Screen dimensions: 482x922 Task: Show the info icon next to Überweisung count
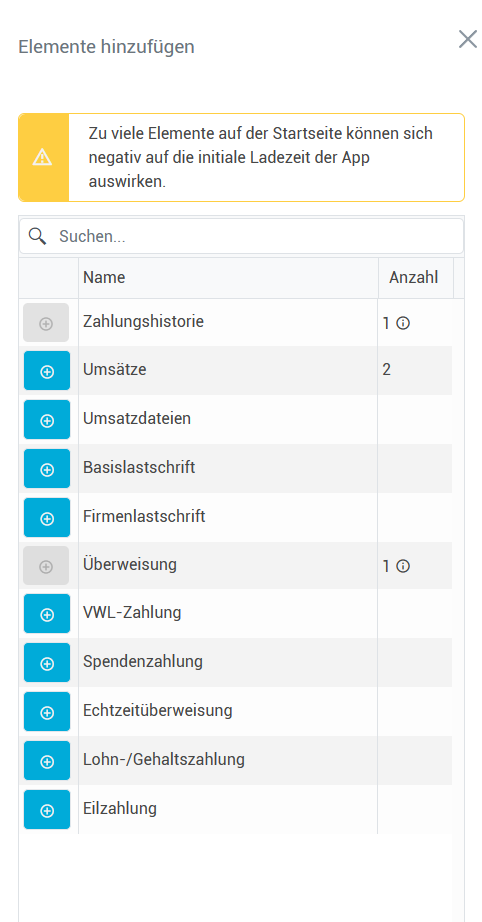pos(403,566)
